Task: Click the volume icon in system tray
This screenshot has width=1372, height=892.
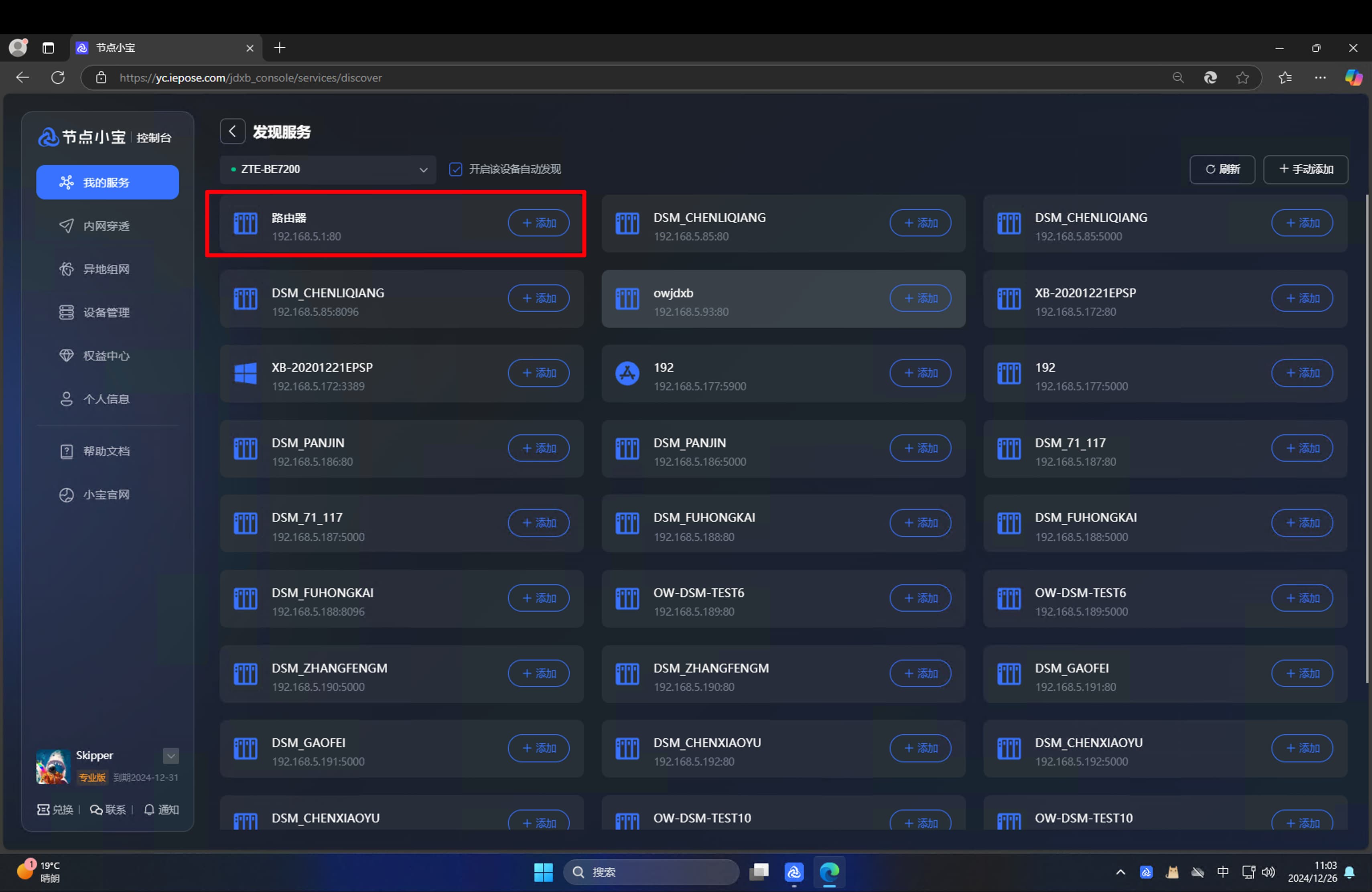Action: tap(1268, 872)
